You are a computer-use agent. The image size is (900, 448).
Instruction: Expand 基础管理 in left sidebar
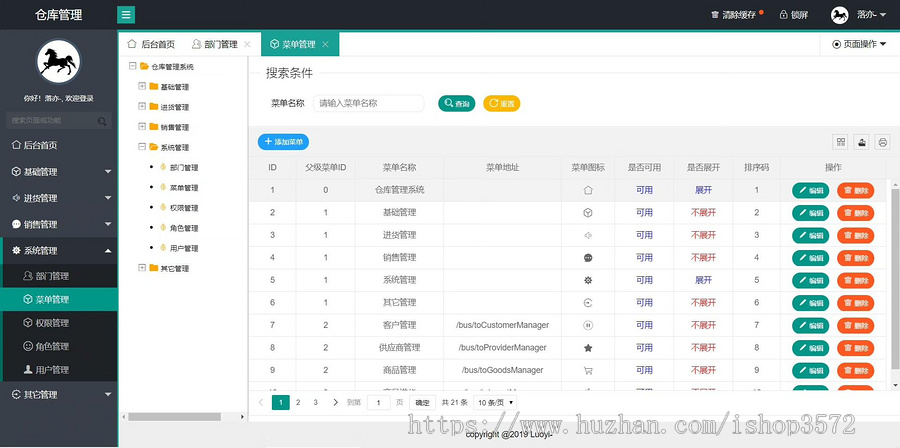(x=59, y=172)
